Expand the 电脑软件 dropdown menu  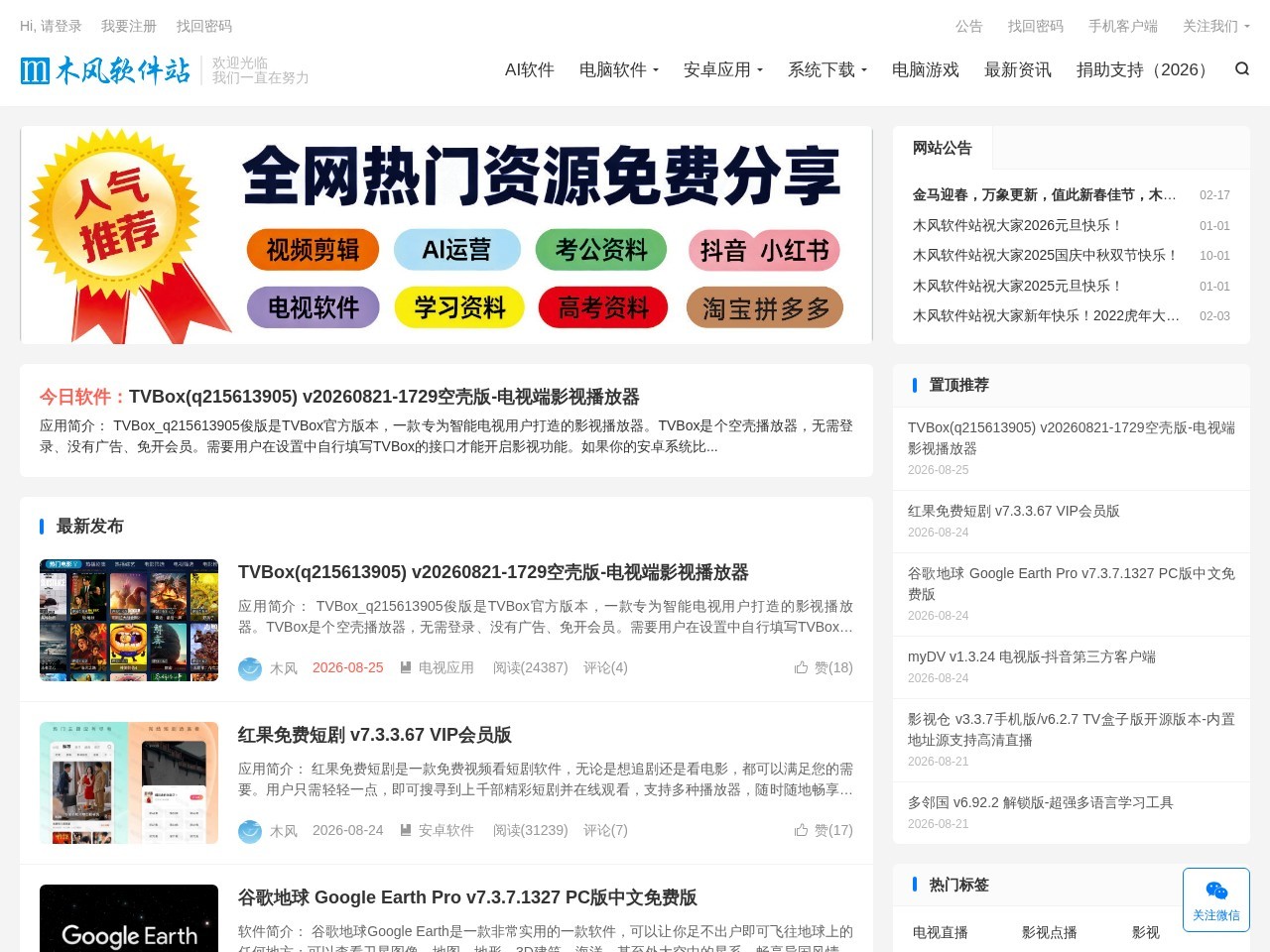tap(619, 69)
